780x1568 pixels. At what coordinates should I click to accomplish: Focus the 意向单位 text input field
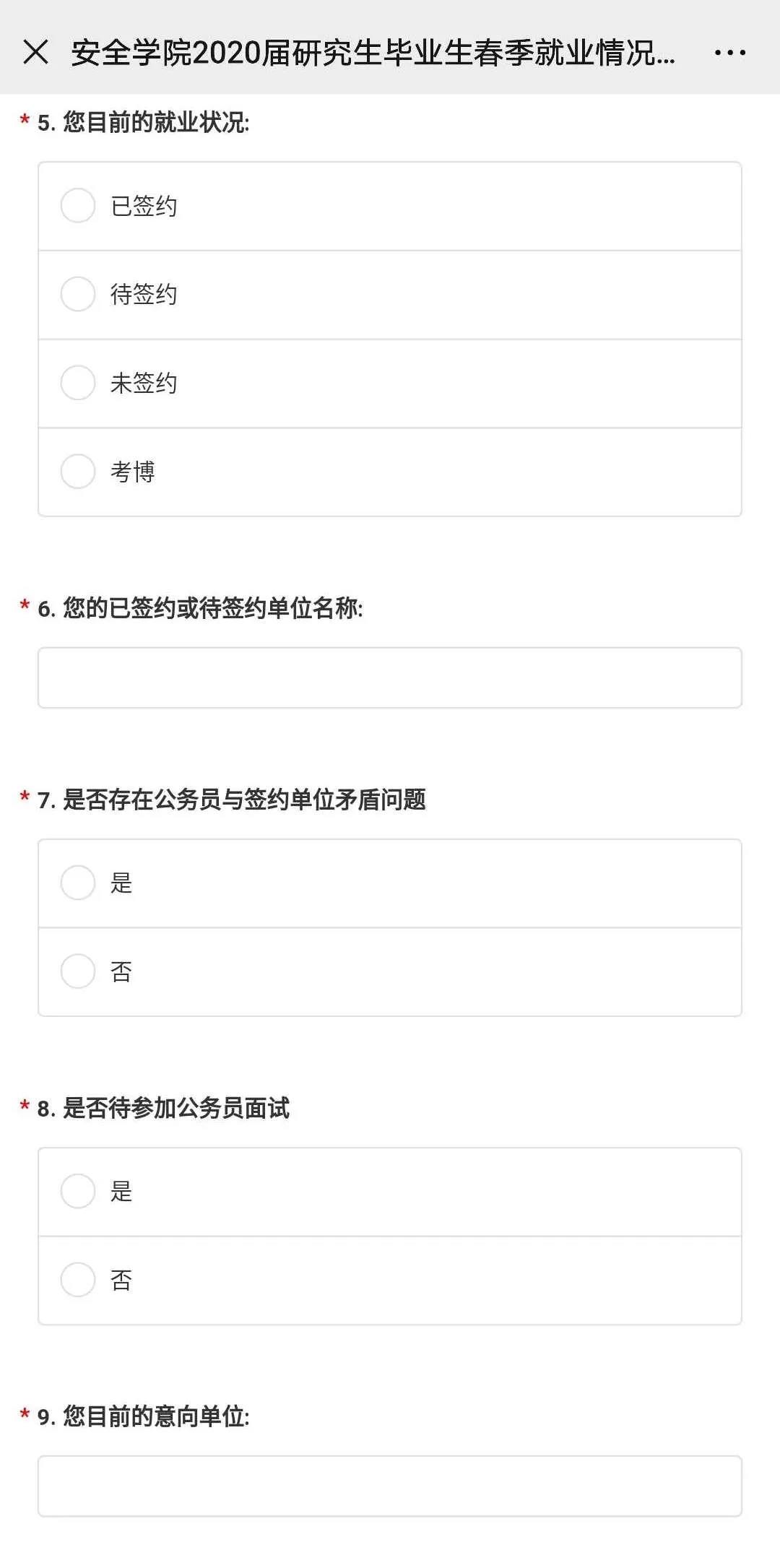coord(390,1486)
